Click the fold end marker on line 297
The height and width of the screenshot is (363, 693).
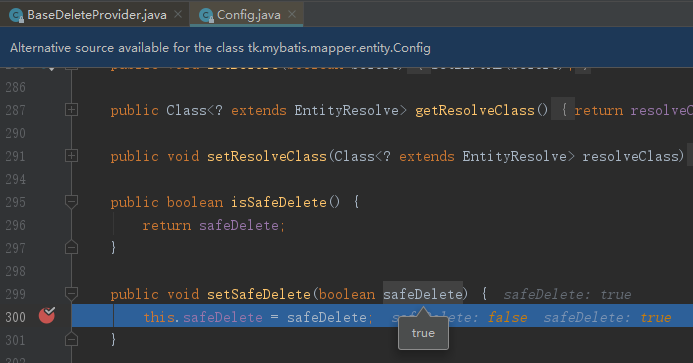[71, 247]
